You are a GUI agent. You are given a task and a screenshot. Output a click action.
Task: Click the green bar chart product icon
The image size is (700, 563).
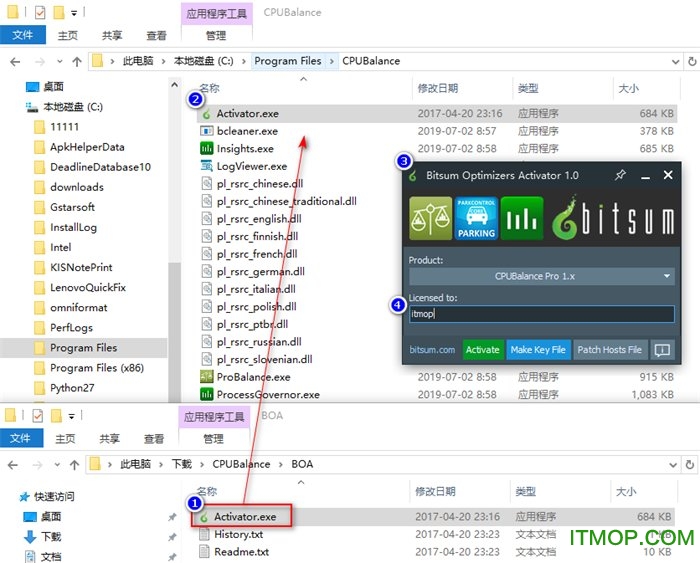522,219
